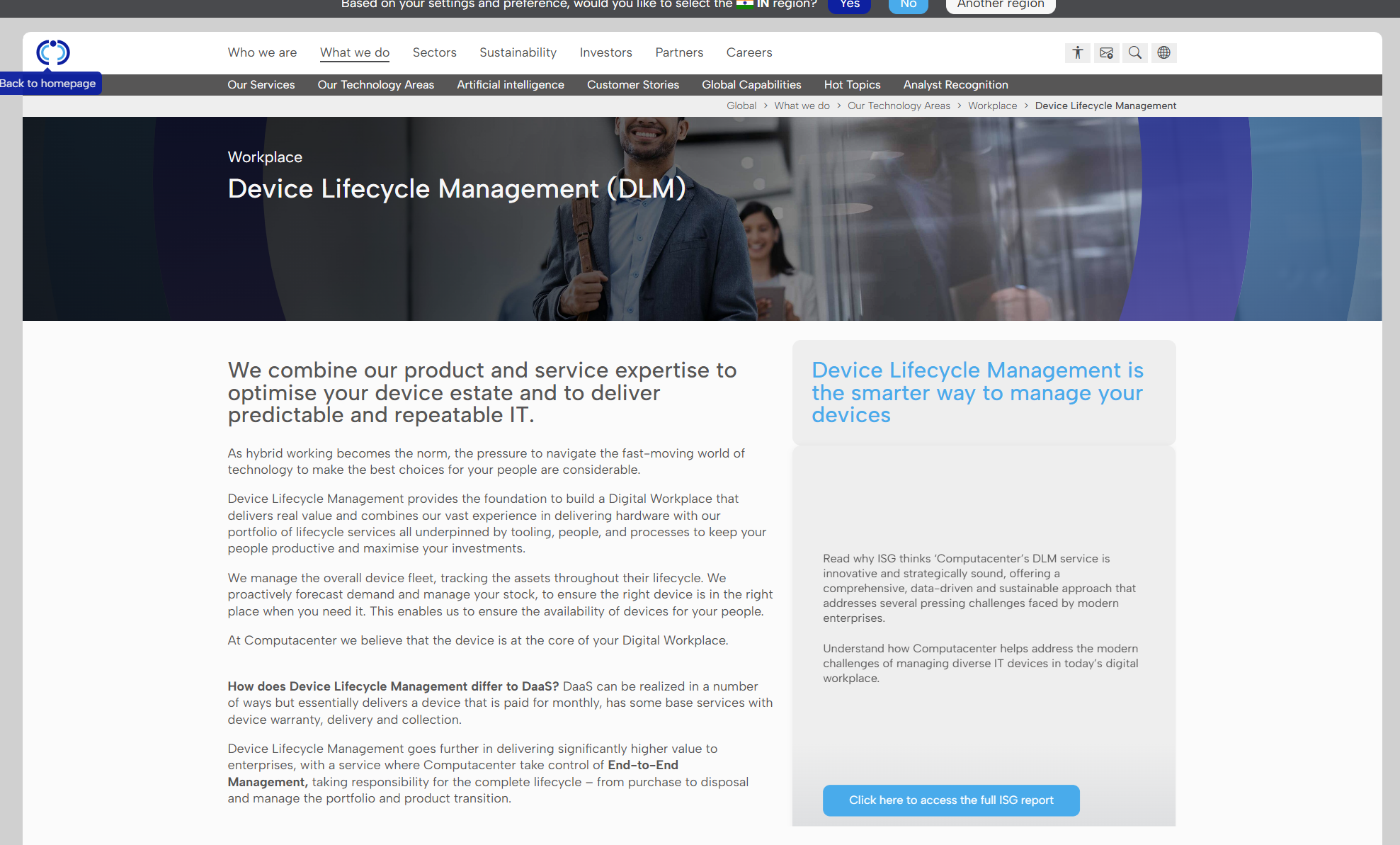
Task: Open the Sectors menu
Action: click(435, 52)
